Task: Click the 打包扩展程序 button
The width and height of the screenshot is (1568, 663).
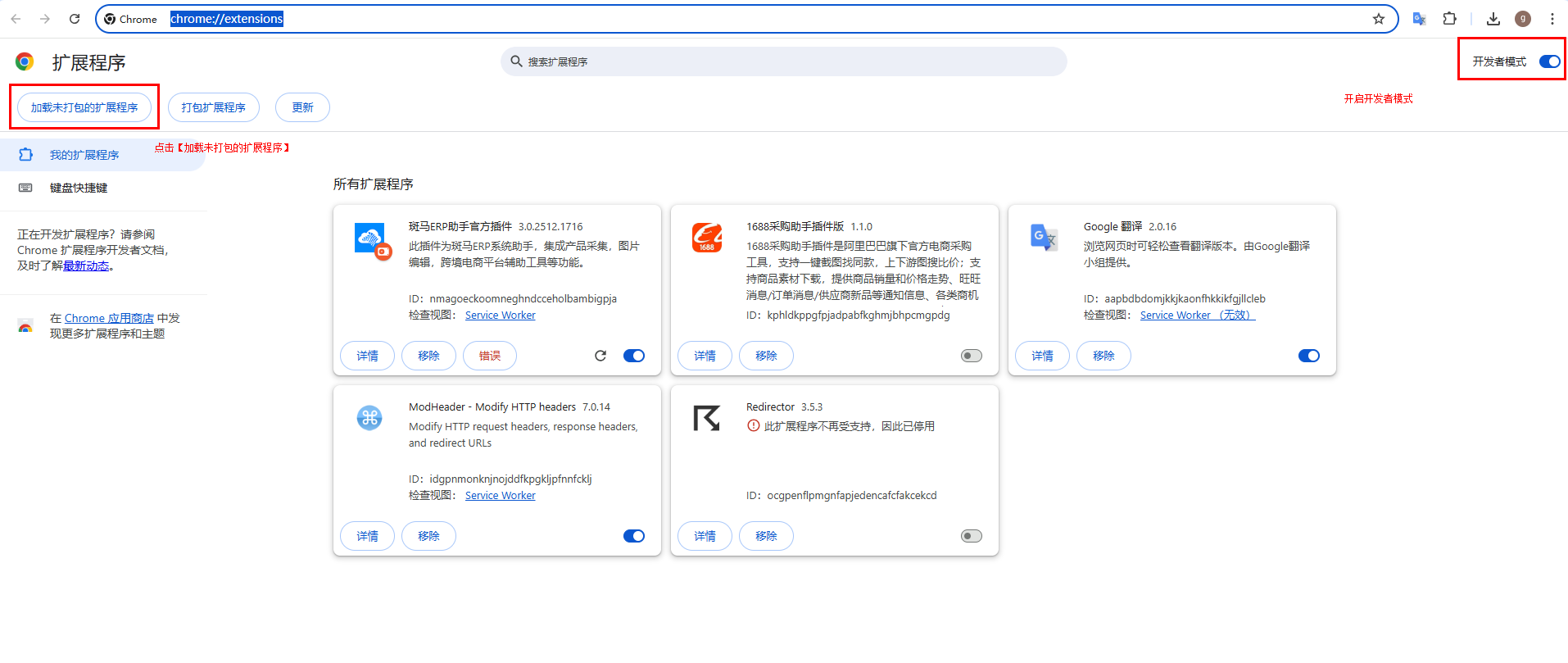Action: 213,107
